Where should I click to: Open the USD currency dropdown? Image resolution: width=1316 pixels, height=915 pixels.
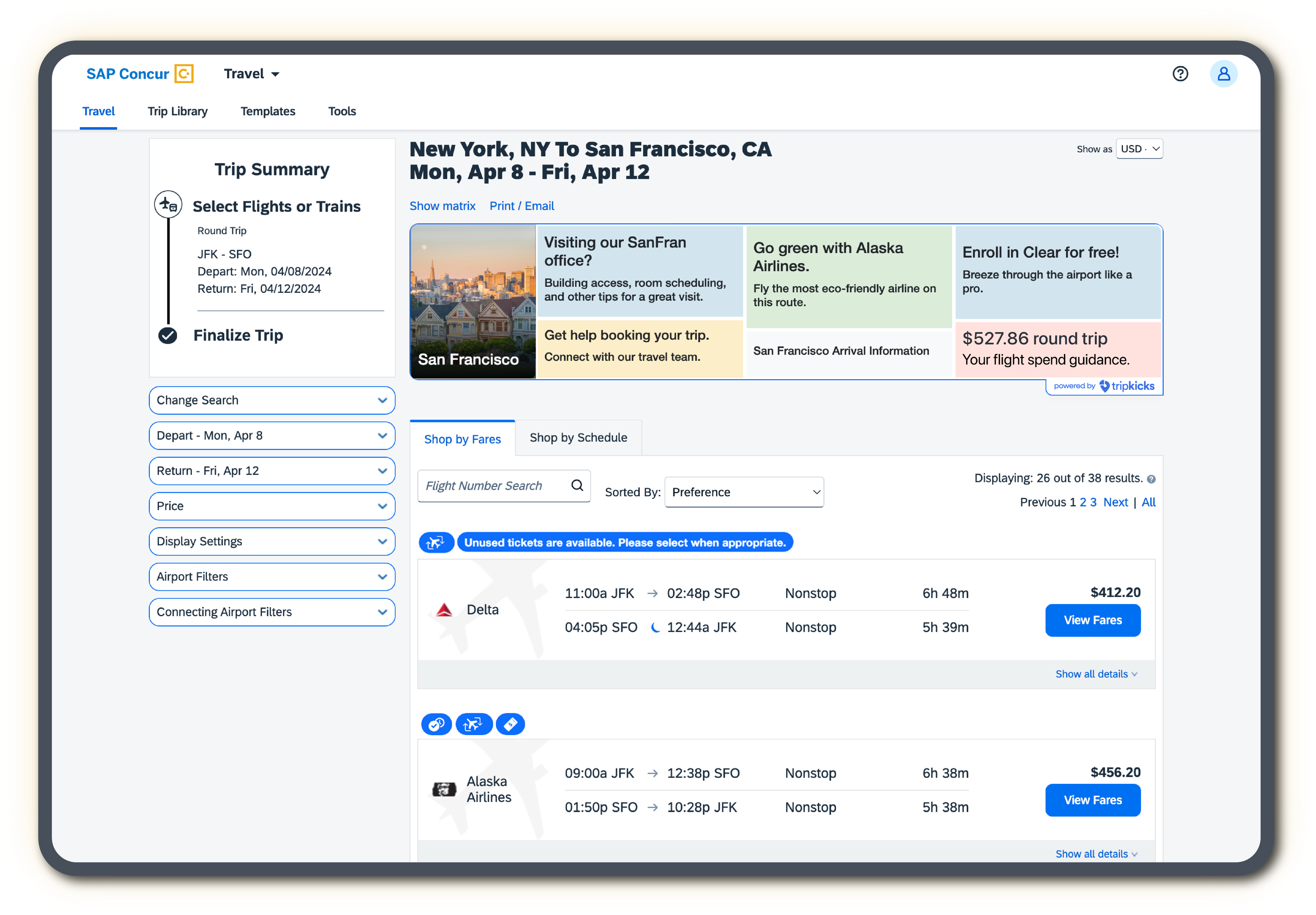point(1139,149)
